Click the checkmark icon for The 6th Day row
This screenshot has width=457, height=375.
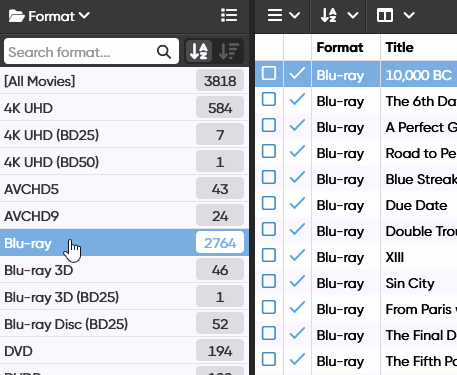(297, 99)
